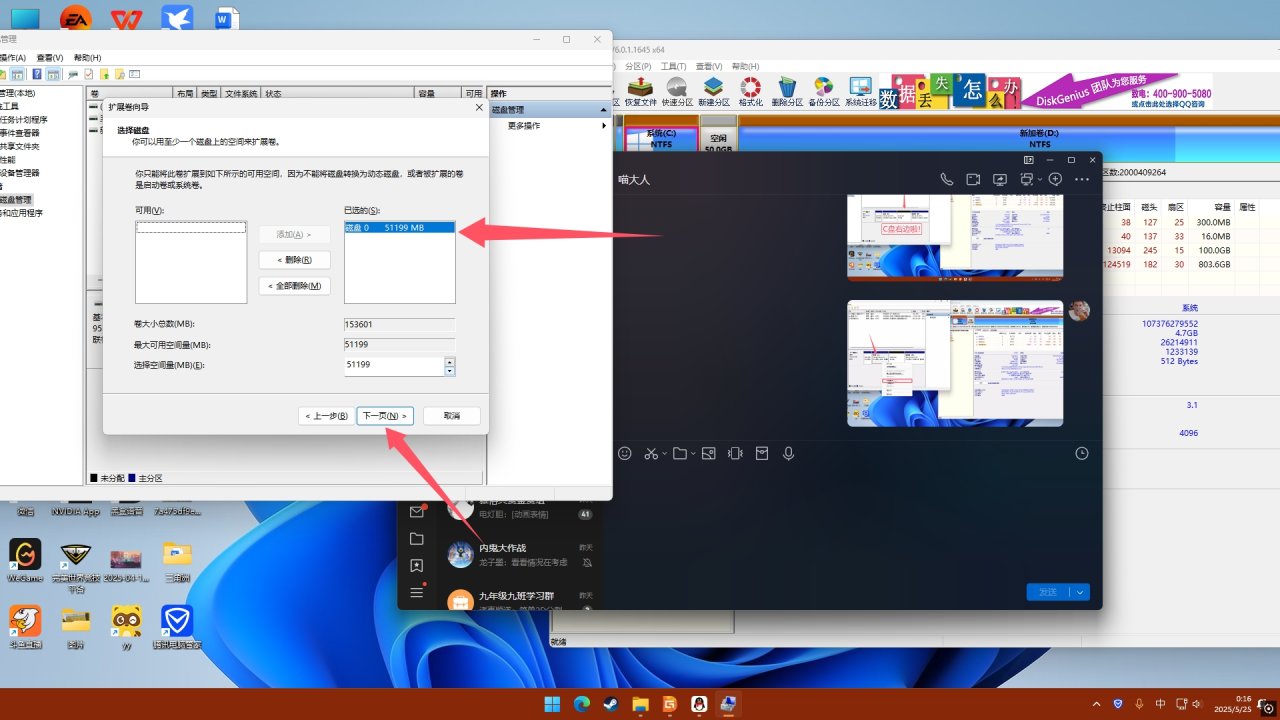Open the 查看(V) menu in Disk Management
Screen dimensions: 1280x720
pyautogui.click(x=50, y=58)
